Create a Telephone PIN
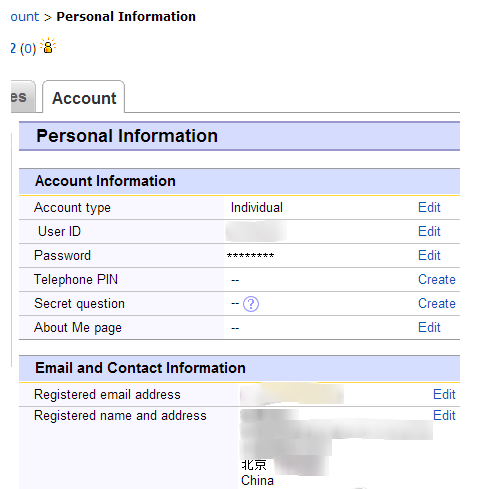 437,279
